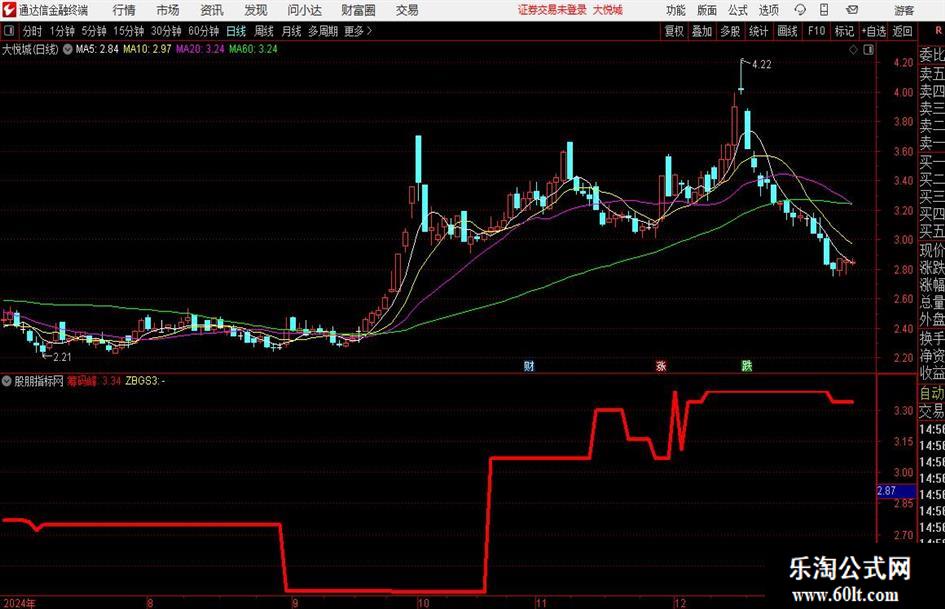The image size is (945, 609).
Task: Click the 标记 mark button
Action: [x=844, y=31]
